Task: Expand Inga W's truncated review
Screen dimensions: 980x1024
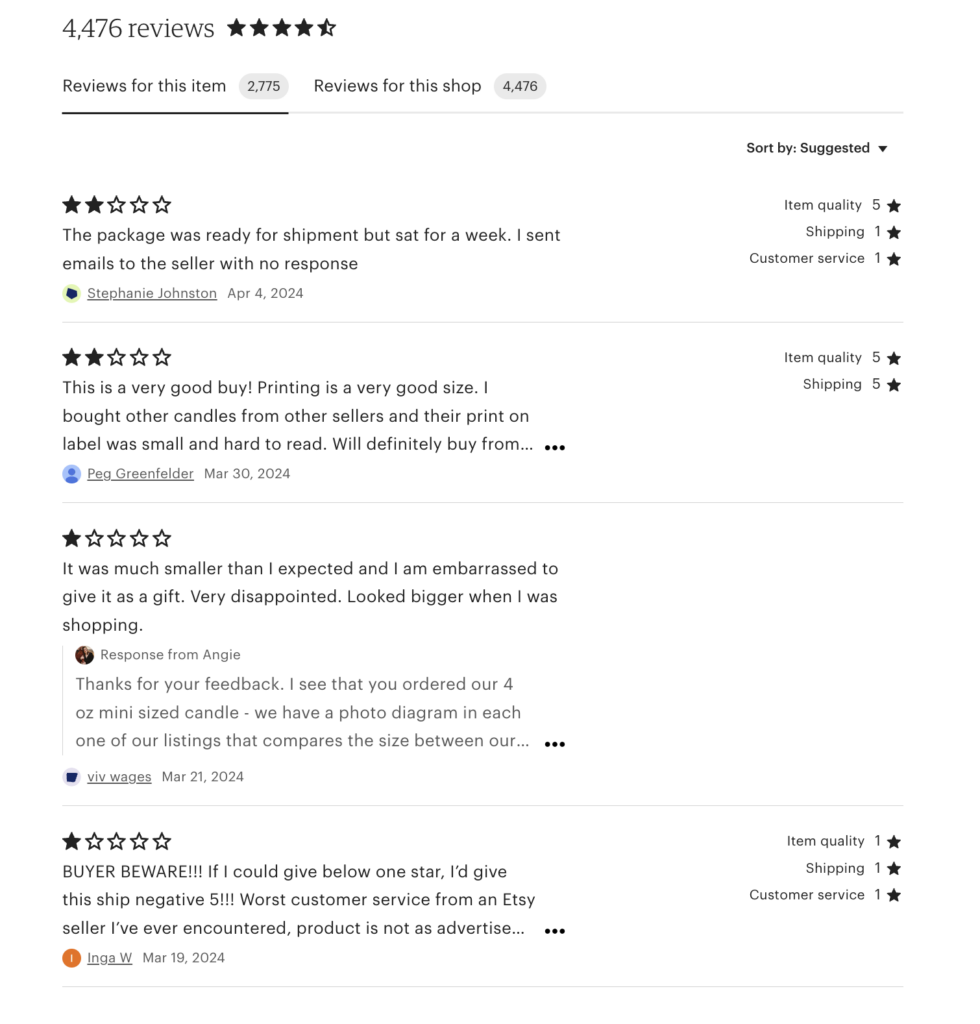Action: [x=555, y=931]
